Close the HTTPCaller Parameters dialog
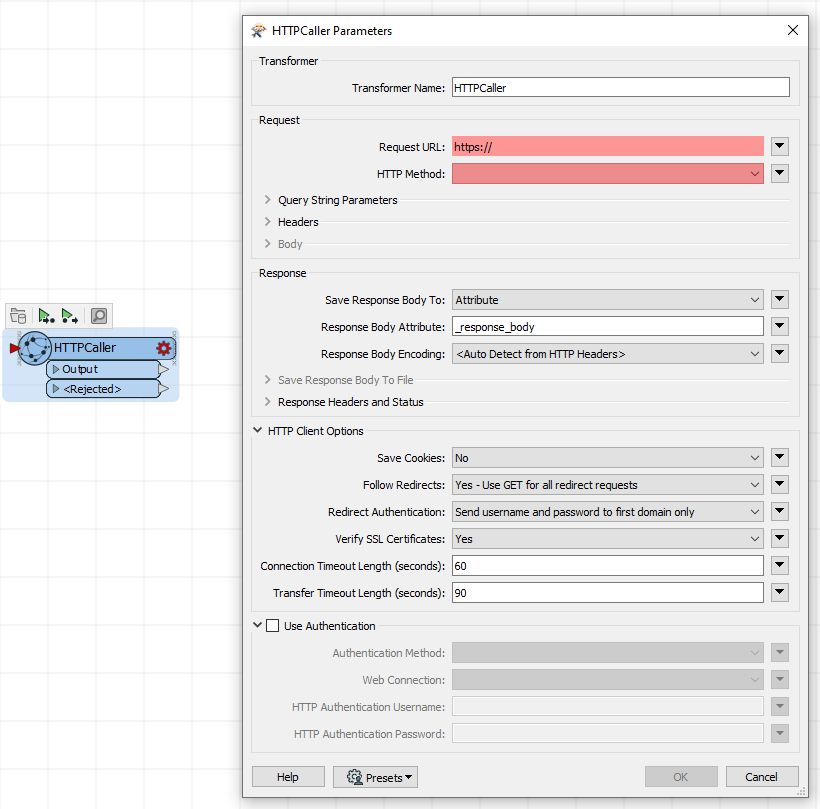820x809 pixels. 793,30
